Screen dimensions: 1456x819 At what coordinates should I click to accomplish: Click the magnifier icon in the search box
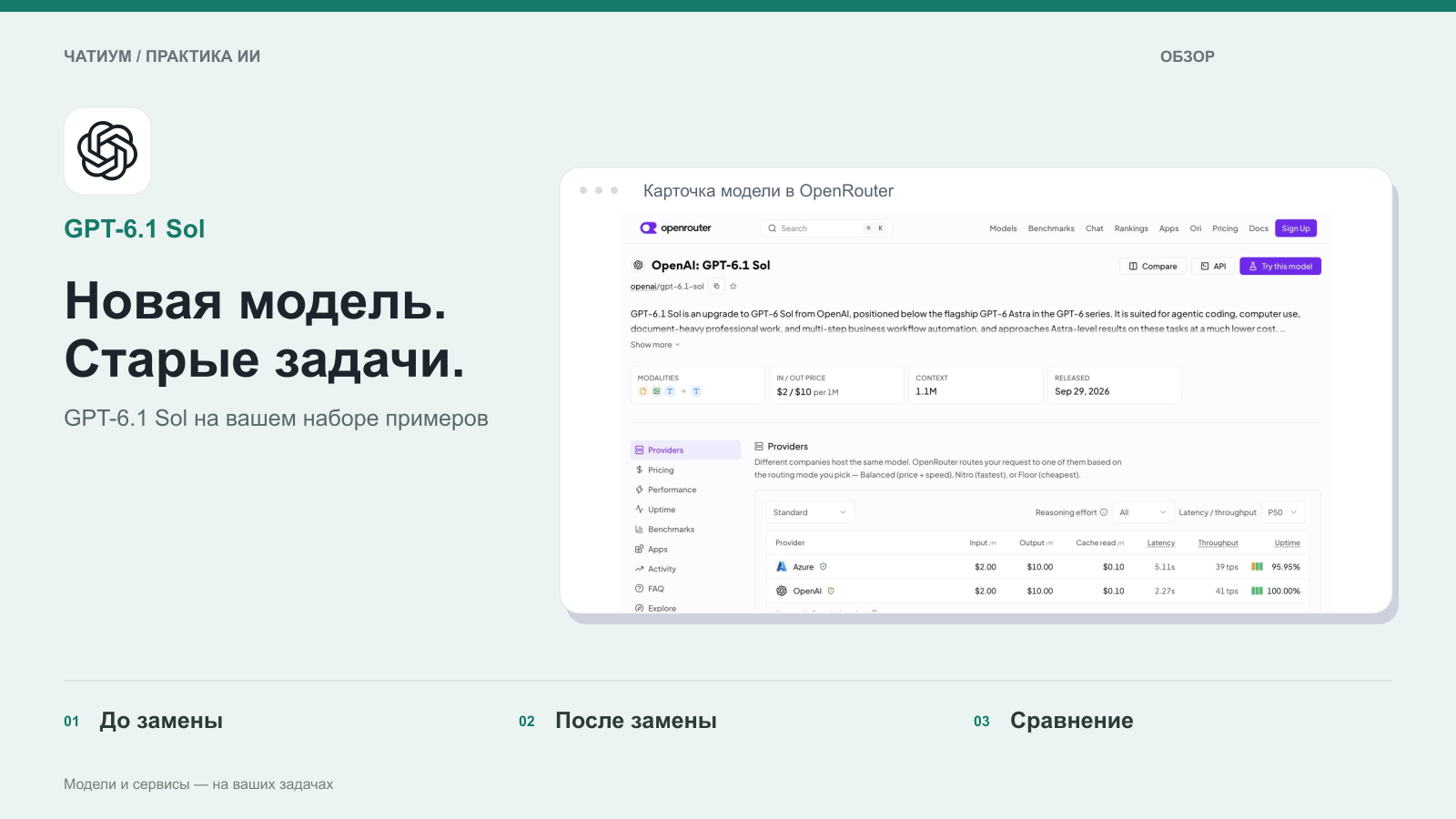772,228
